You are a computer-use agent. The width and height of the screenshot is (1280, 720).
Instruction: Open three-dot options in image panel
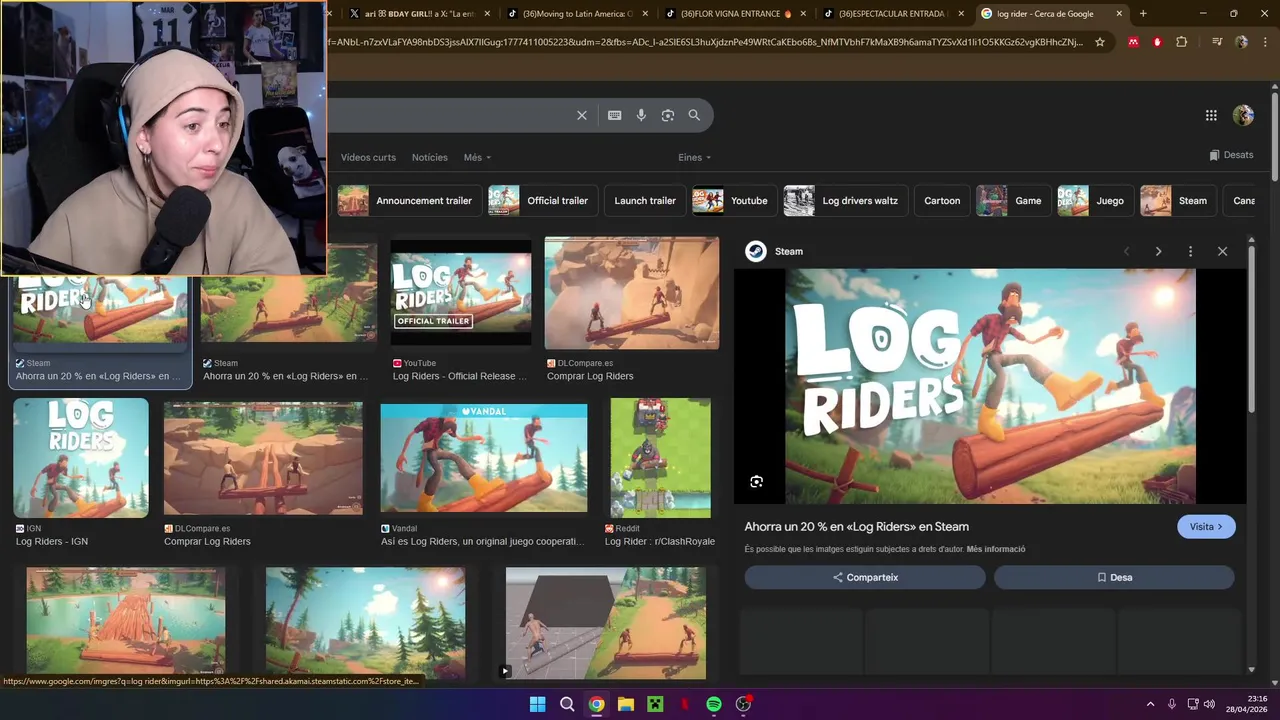click(x=1190, y=251)
